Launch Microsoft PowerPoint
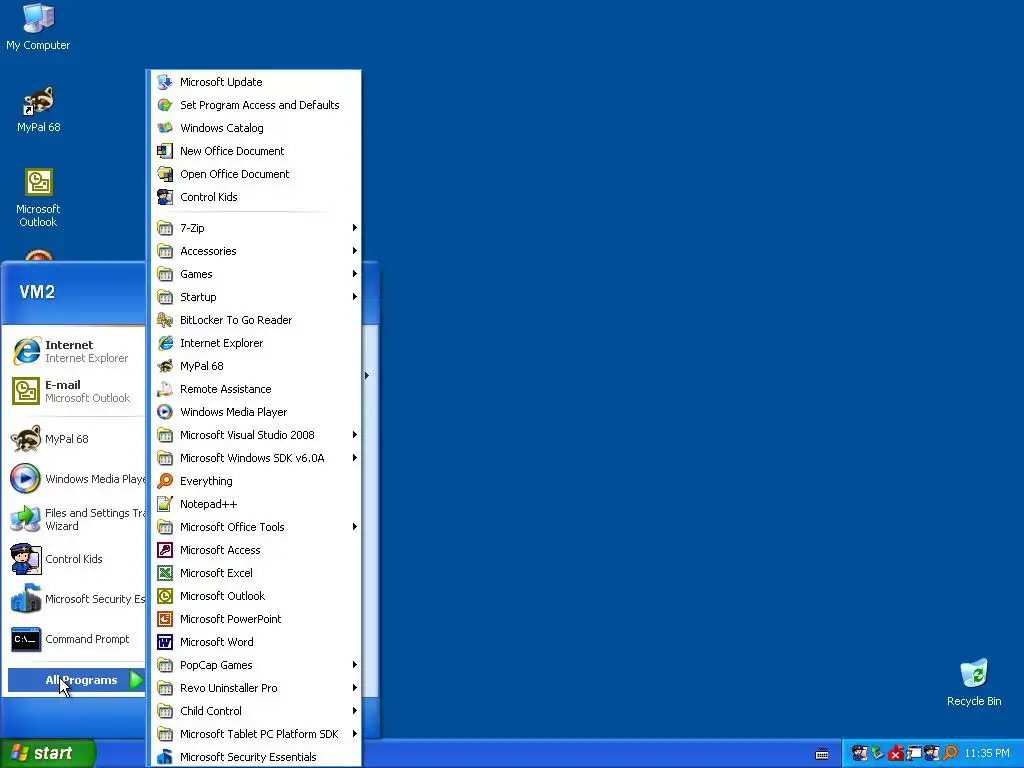Screen dimensions: 1024x768 point(255,619)
